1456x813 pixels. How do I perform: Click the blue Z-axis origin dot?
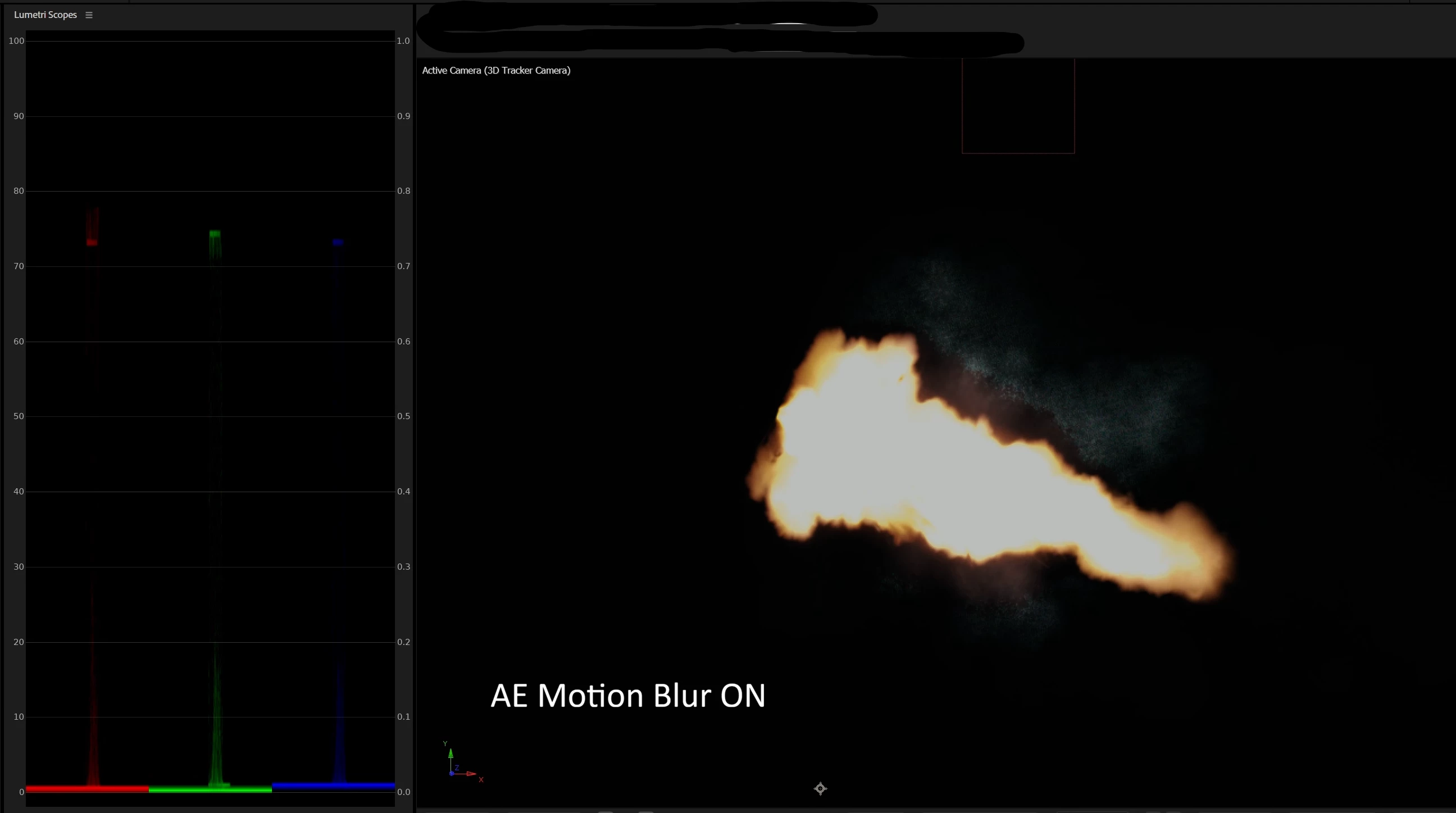tap(451, 774)
